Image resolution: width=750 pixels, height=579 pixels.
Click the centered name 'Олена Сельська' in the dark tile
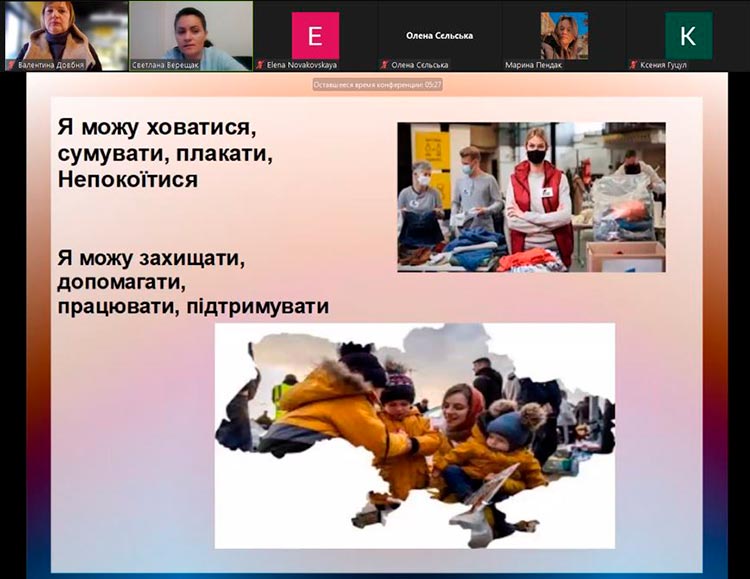click(x=439, y=35)
